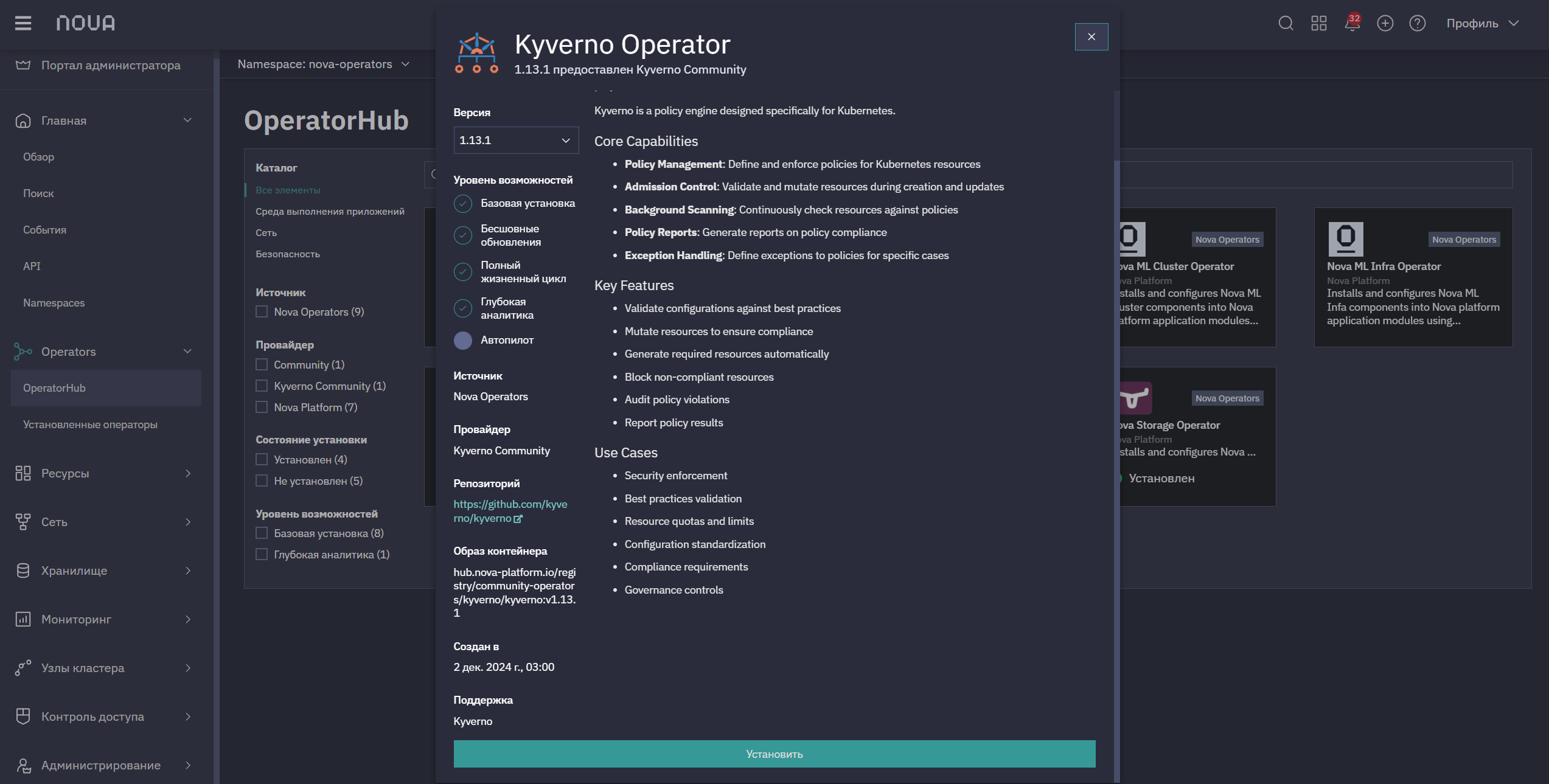This screenshot has width=1549, height=784.
Task: Expand the Узлы кластера section chevron
Action: tap(187, 668)
